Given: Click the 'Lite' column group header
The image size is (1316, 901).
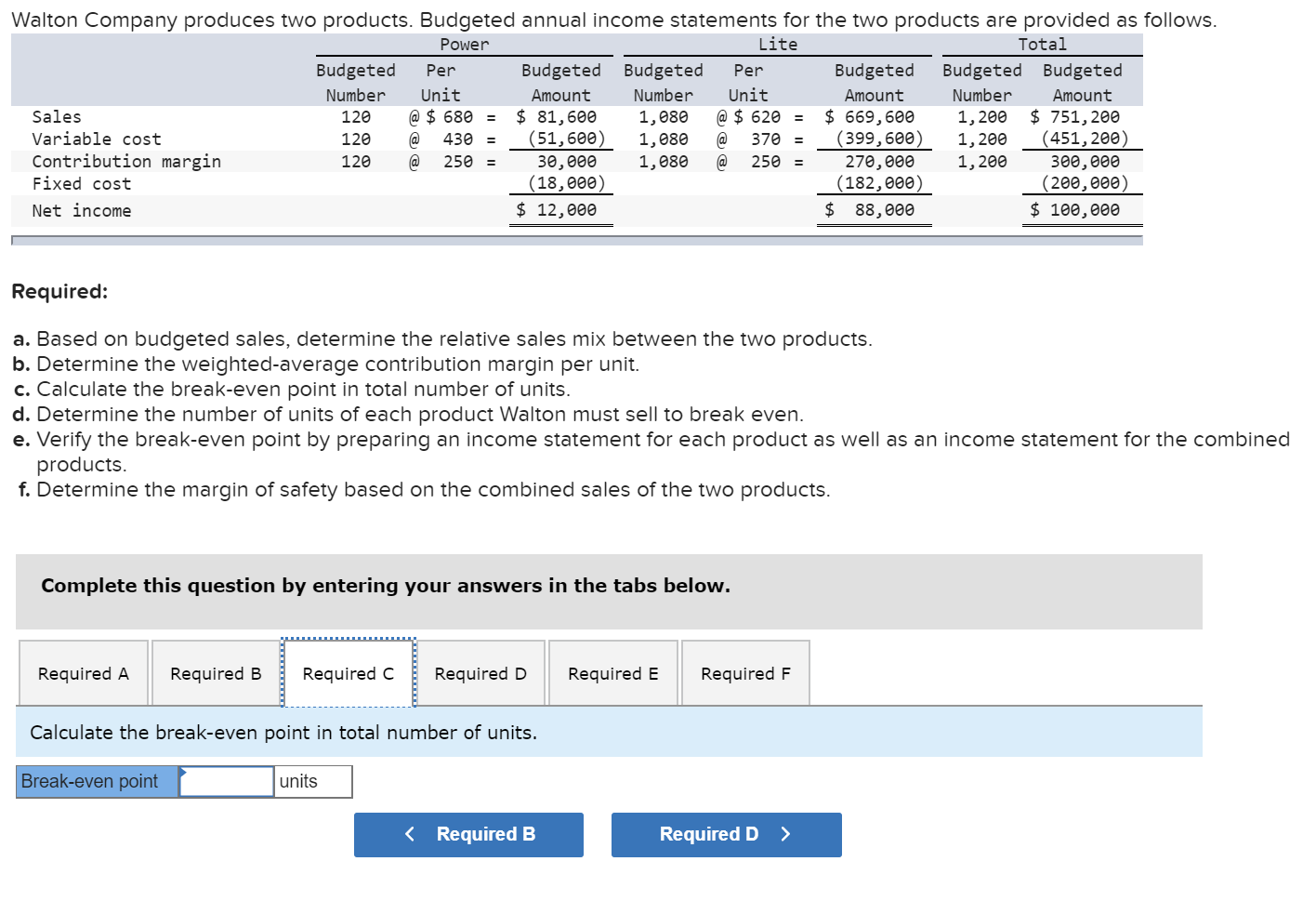Looking at the screenshot, I should coord(778,45).
